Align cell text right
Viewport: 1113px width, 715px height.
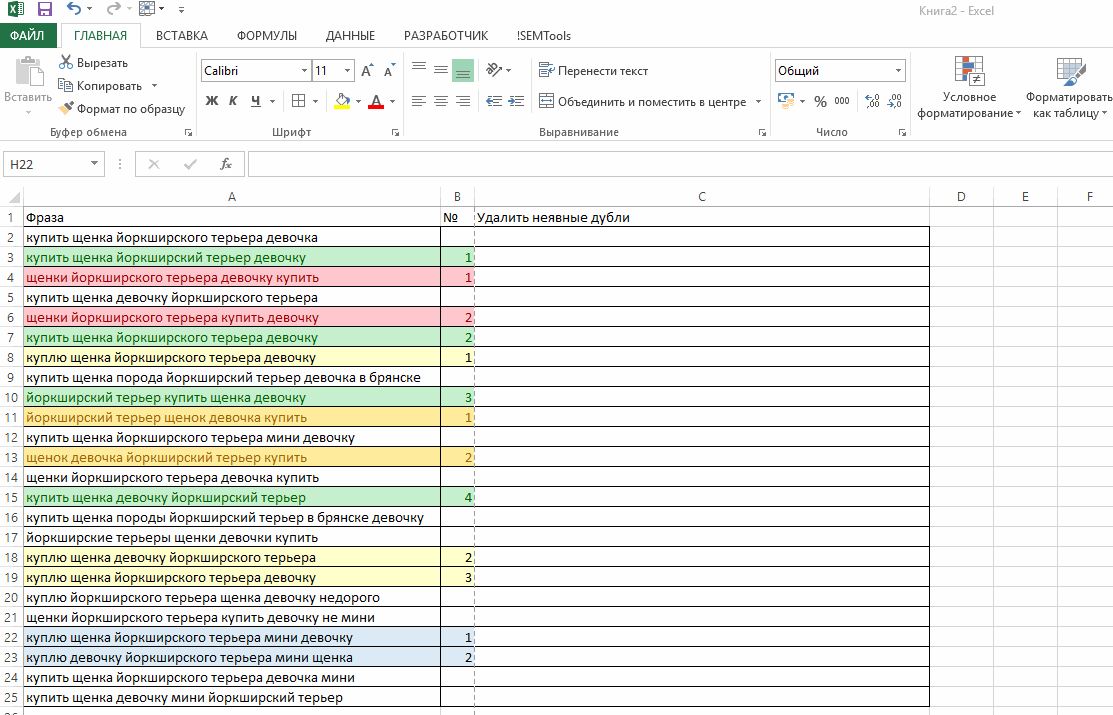pos(463,101)
